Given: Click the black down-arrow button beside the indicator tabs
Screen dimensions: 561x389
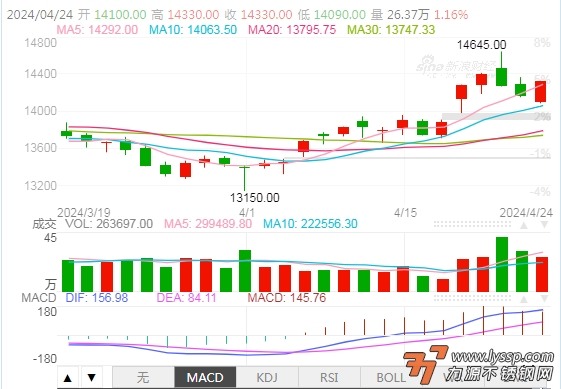Looking at the screenshot, I should coord(92,377).
